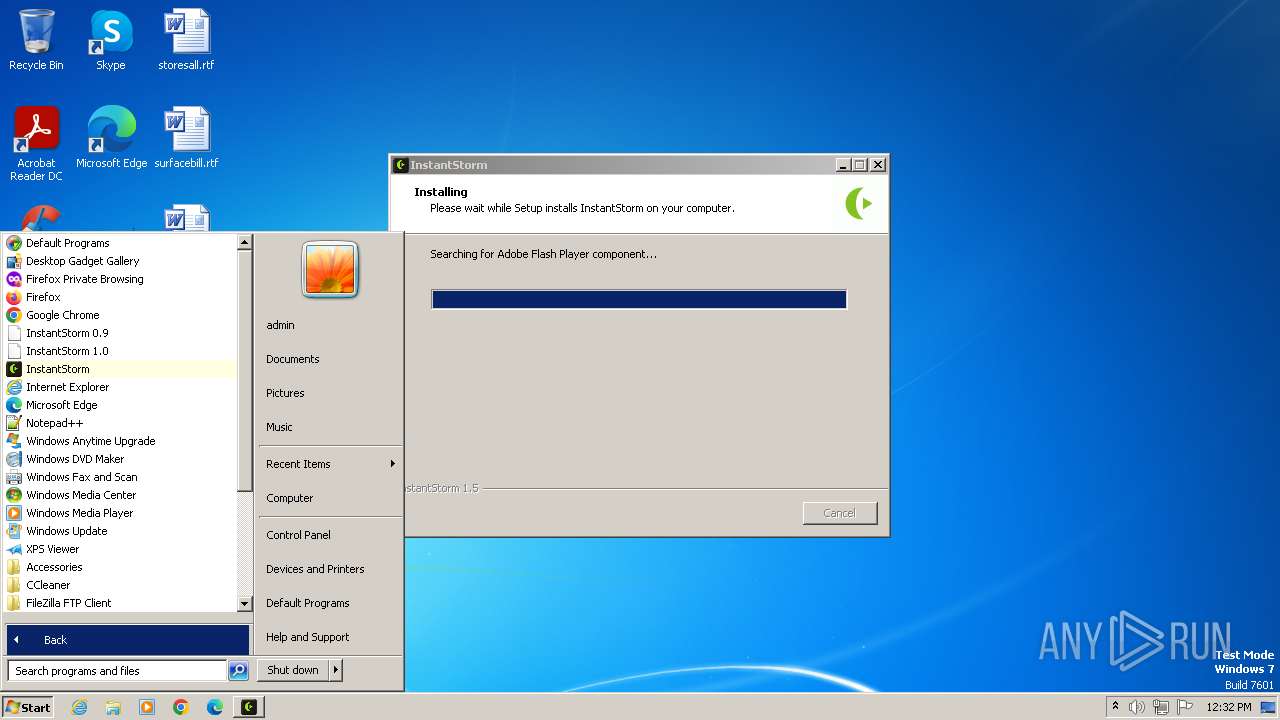This screenshot has width=1280, height=720.
Task: Go Back to the main Start menu
Action: [x=127, y=640]
